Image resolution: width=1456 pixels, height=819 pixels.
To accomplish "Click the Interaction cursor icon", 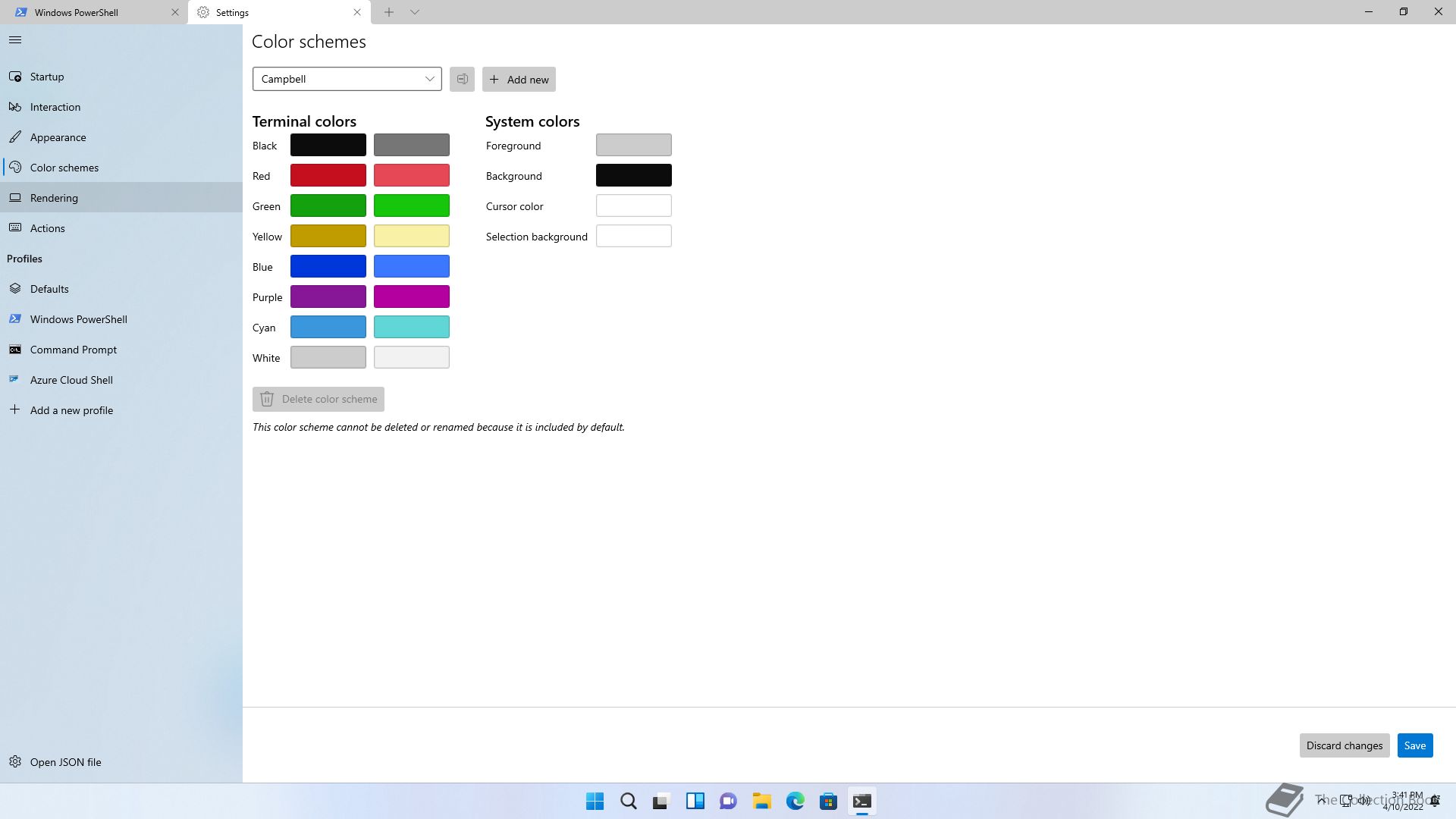I will tap(15, 107).
